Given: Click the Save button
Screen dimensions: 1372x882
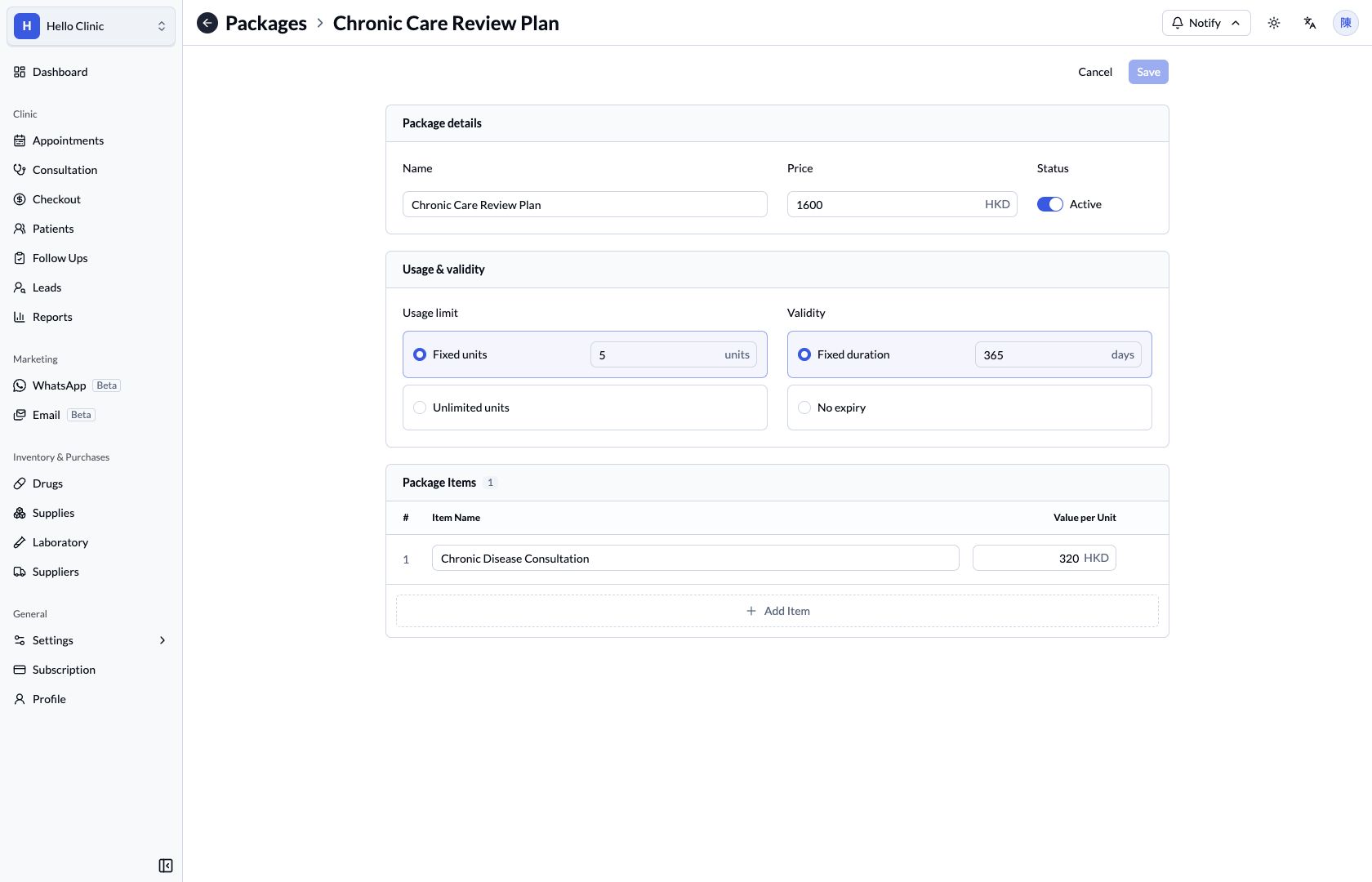Looking at the screenshot, I should click(1148, 72).
